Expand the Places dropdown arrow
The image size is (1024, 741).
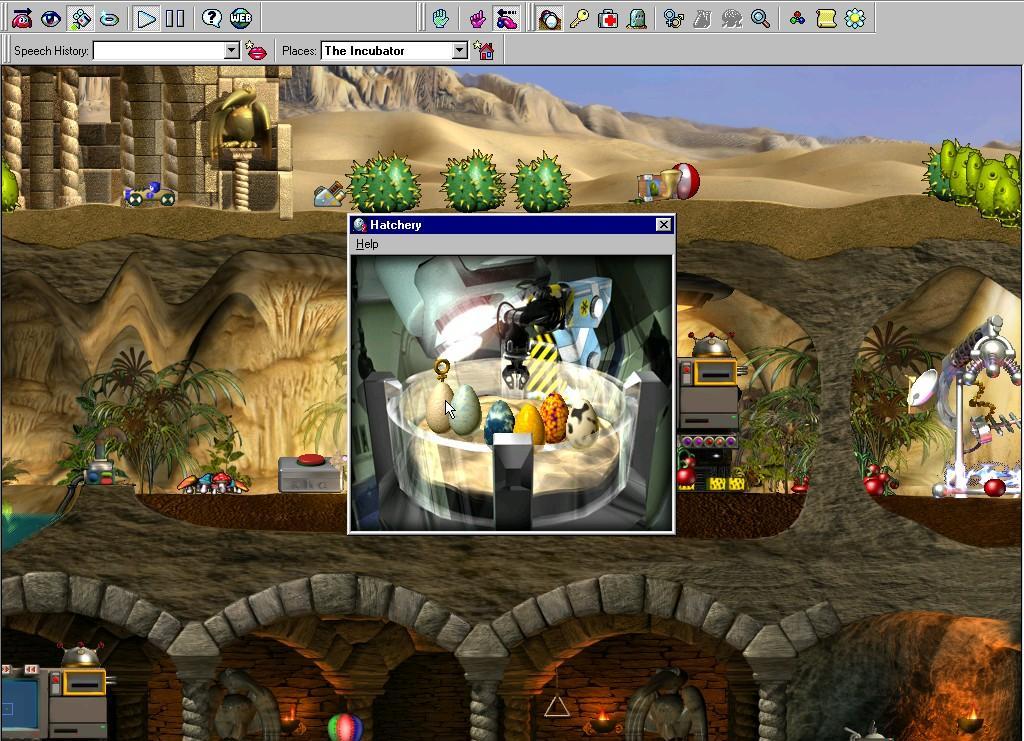(460, 51)
